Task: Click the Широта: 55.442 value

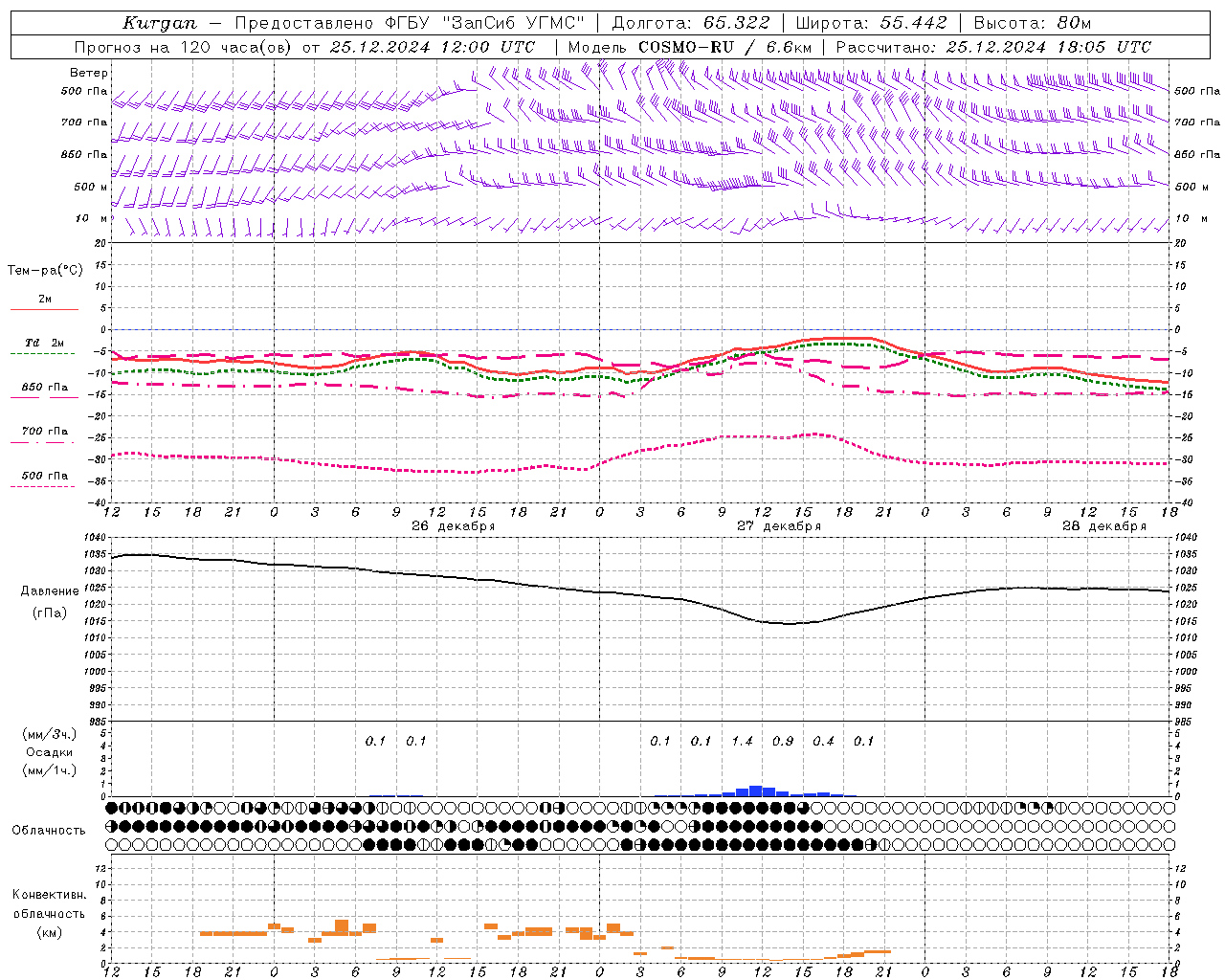Action: 872,23
